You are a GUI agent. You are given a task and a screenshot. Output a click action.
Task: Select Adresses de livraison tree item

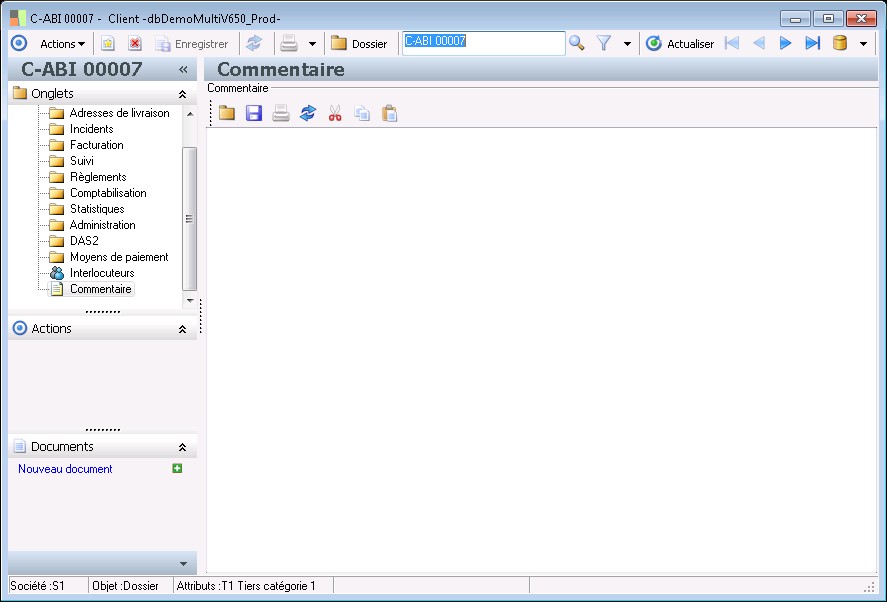pos(119,113)
